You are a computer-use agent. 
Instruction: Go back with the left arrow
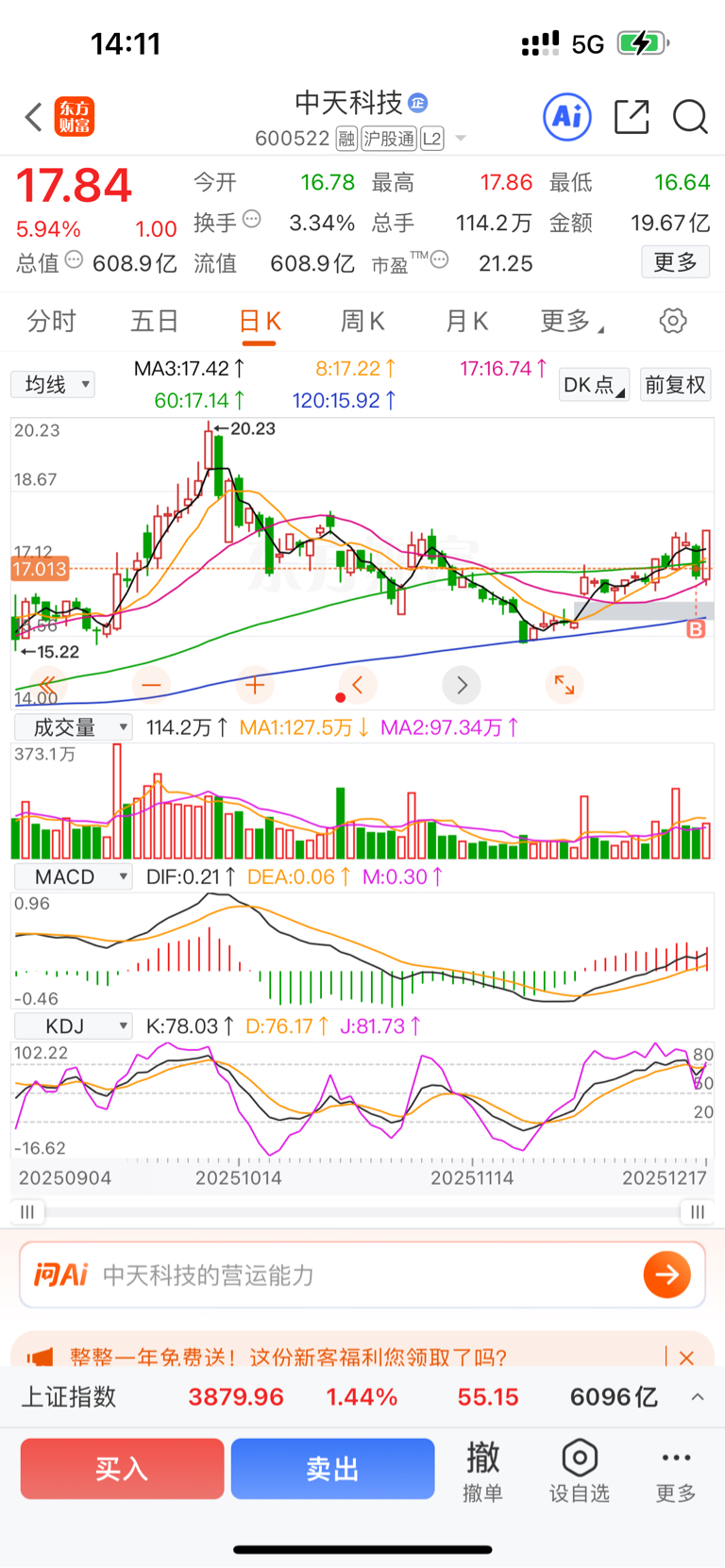[x=34, y=117]
